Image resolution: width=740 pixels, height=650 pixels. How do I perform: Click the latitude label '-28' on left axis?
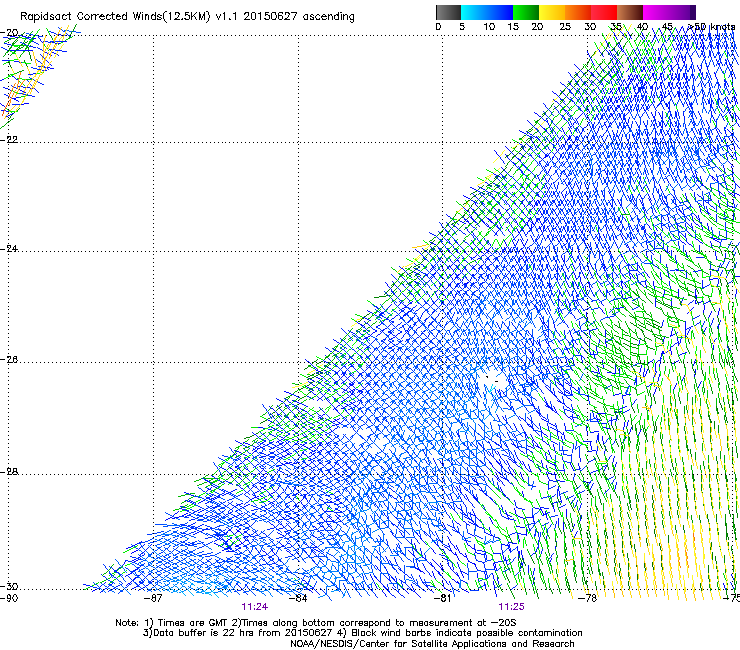coord(9,472)
